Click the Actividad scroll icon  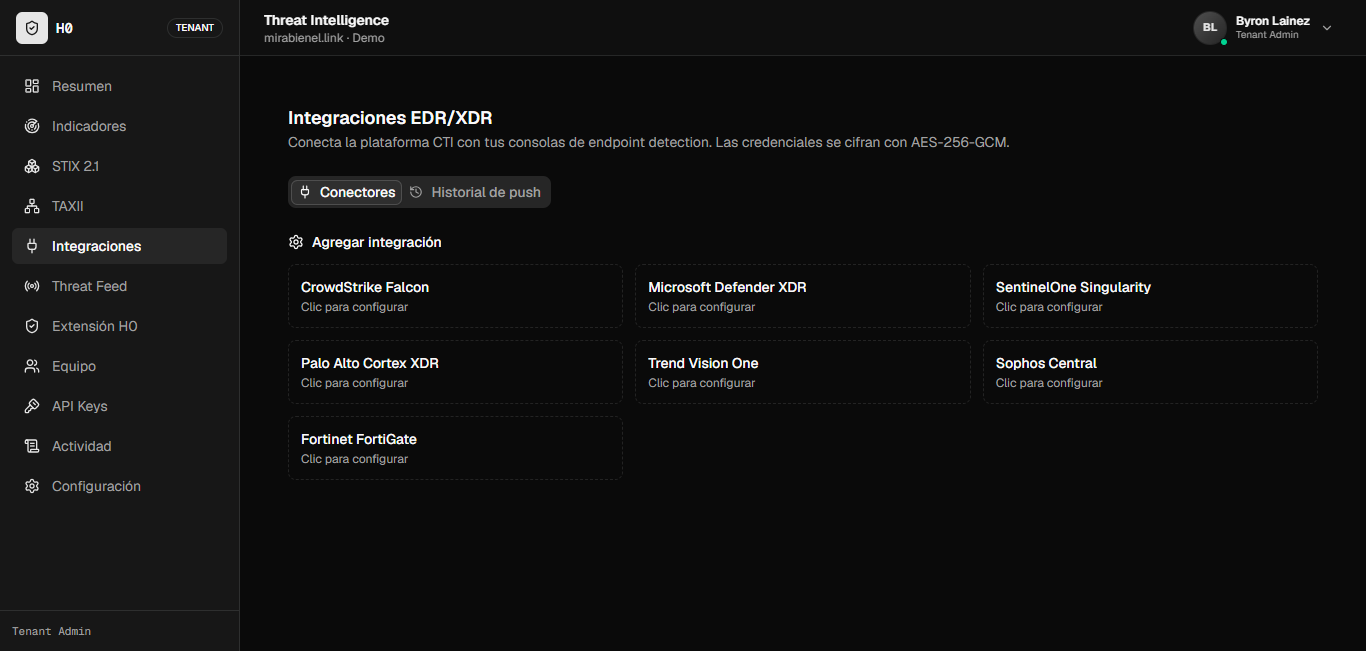[32, 446]
